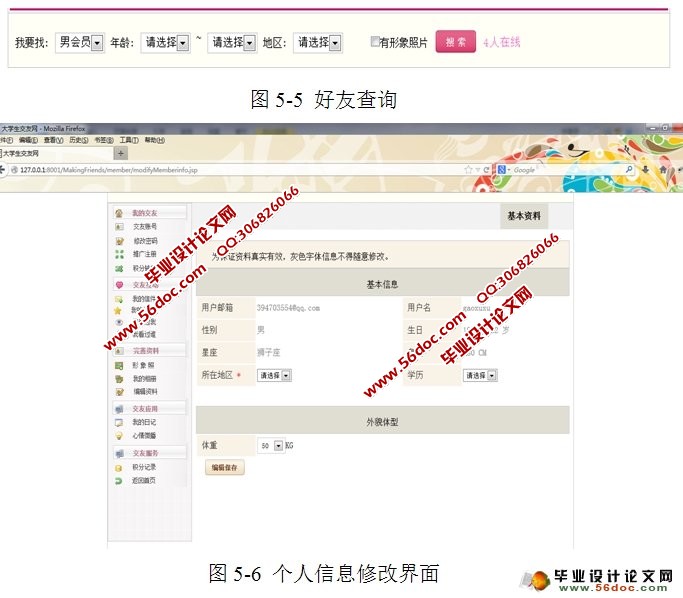Click the 编辑保存 button
Screen dimensions: 683x598
(224, 467)
